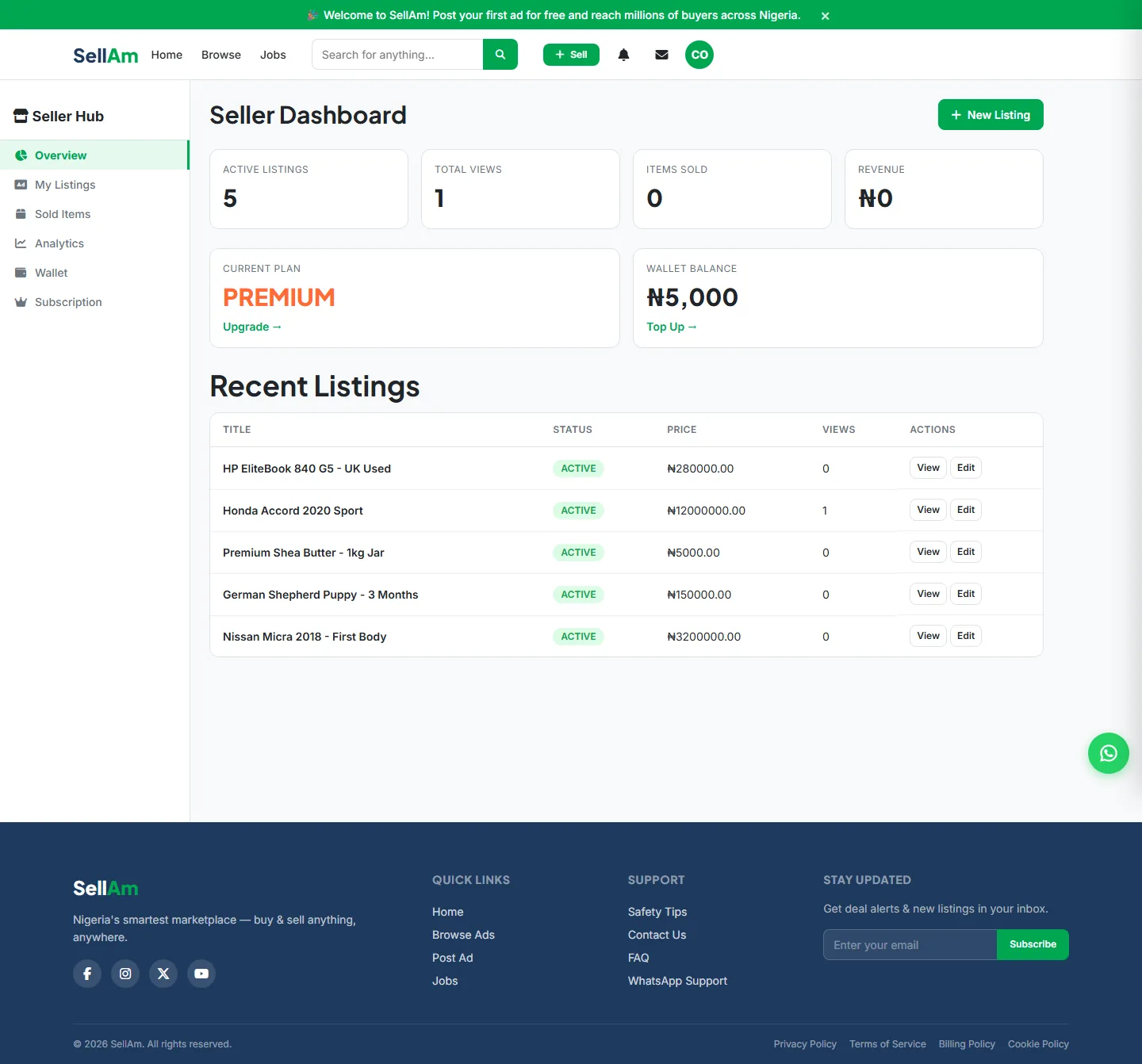Image resolution: width=1142 pixels, height=1064 pixels.
Task: Open Sold Items in sidebar
Action: [x=94, y=214]
